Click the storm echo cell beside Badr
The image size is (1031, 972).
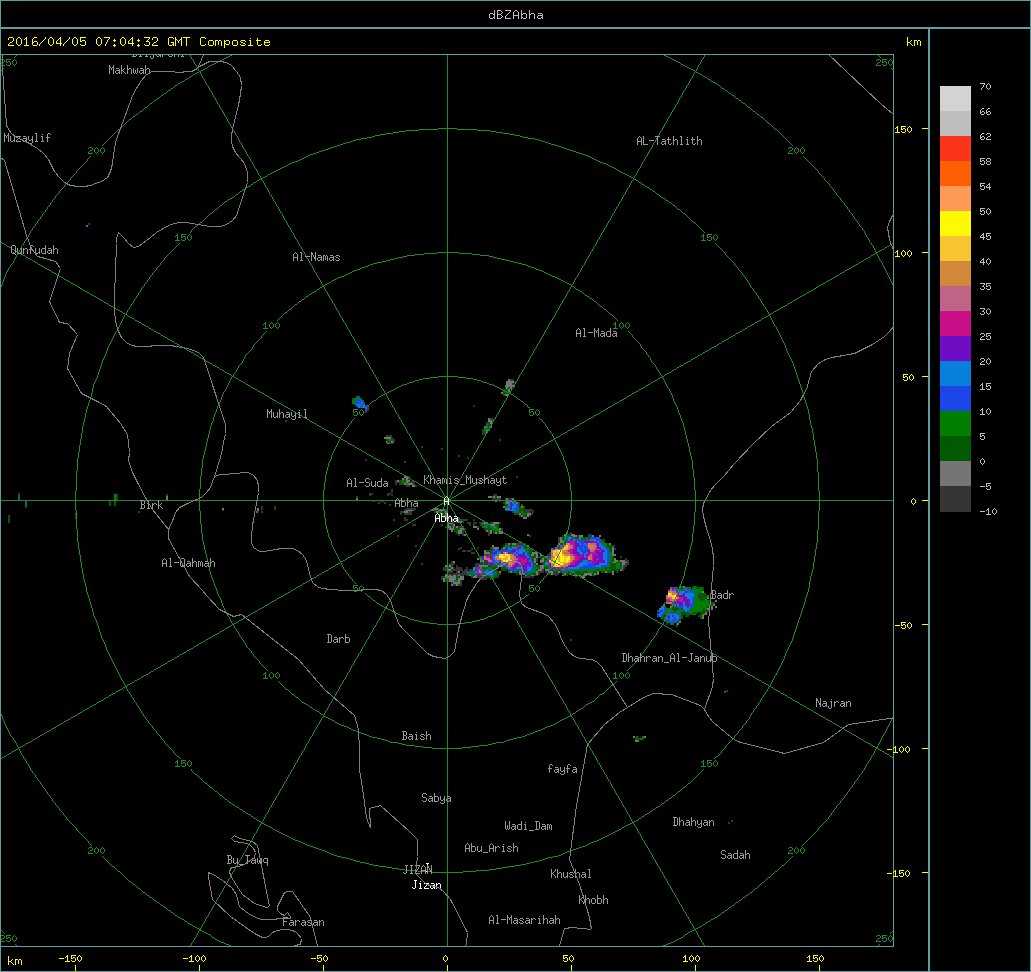point(685,604)
